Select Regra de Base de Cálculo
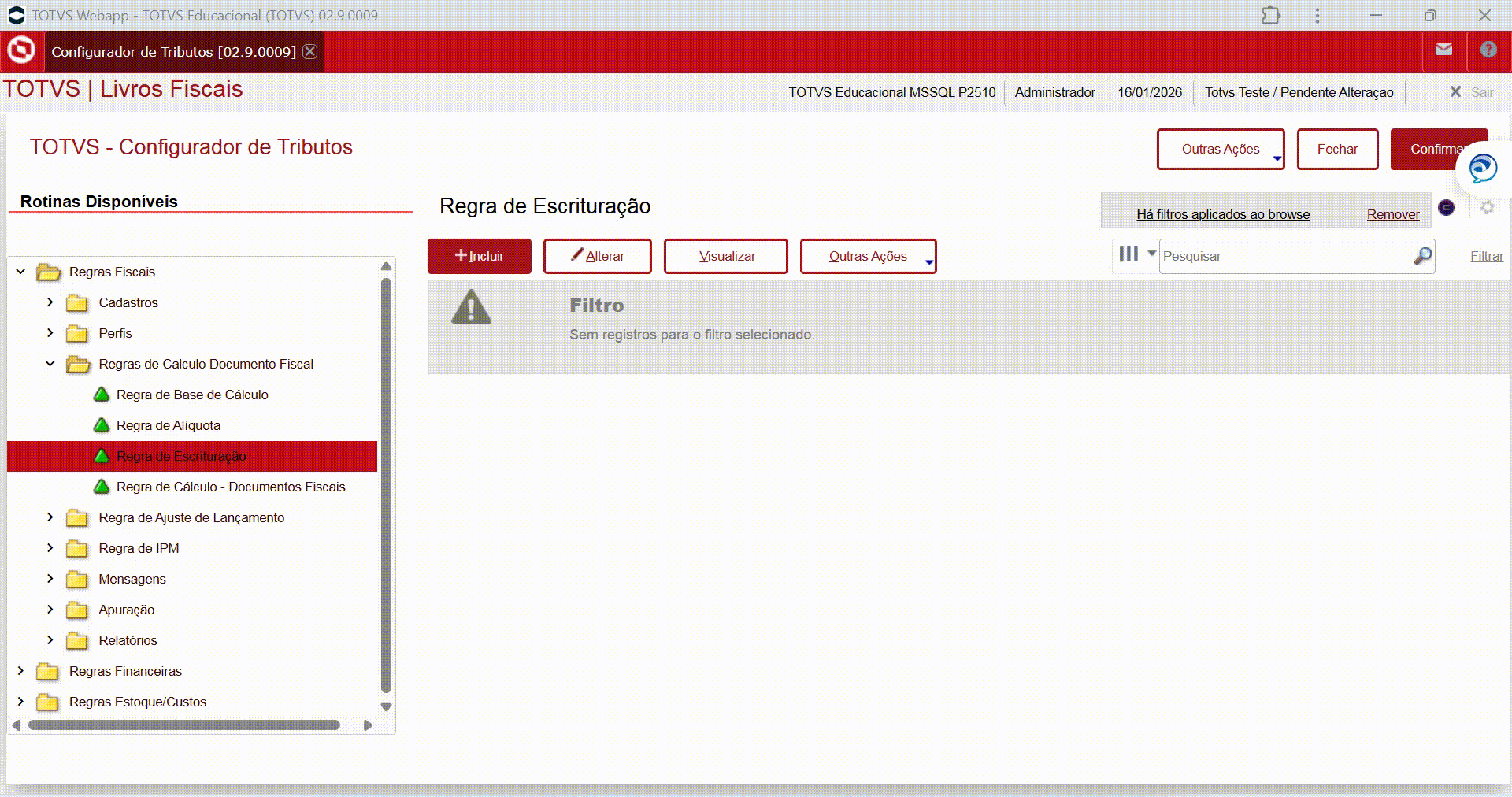Image resolution: width=1512 pixels, height=797 pixels. tap(192, 395)
